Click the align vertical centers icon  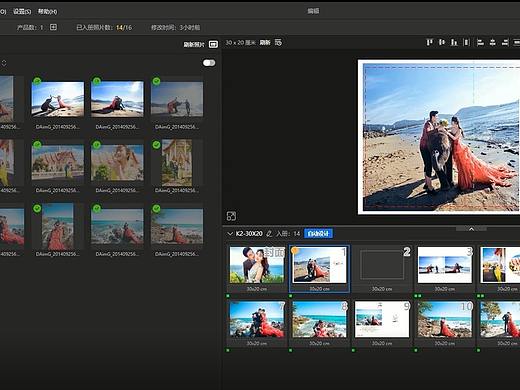(442, 42)
